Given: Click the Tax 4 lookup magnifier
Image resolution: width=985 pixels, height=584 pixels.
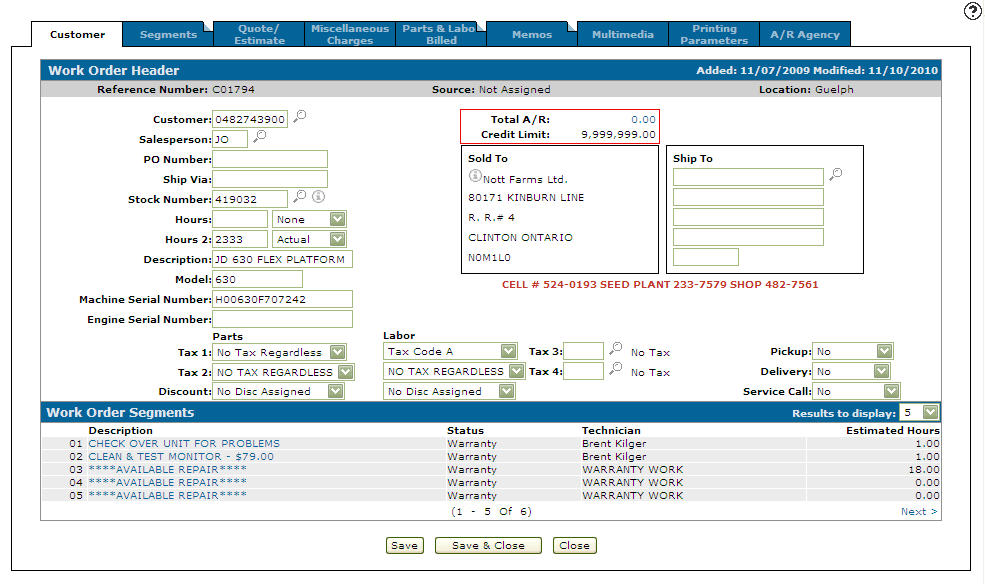Looking at the screenshot, I should [x=616, y=370].
